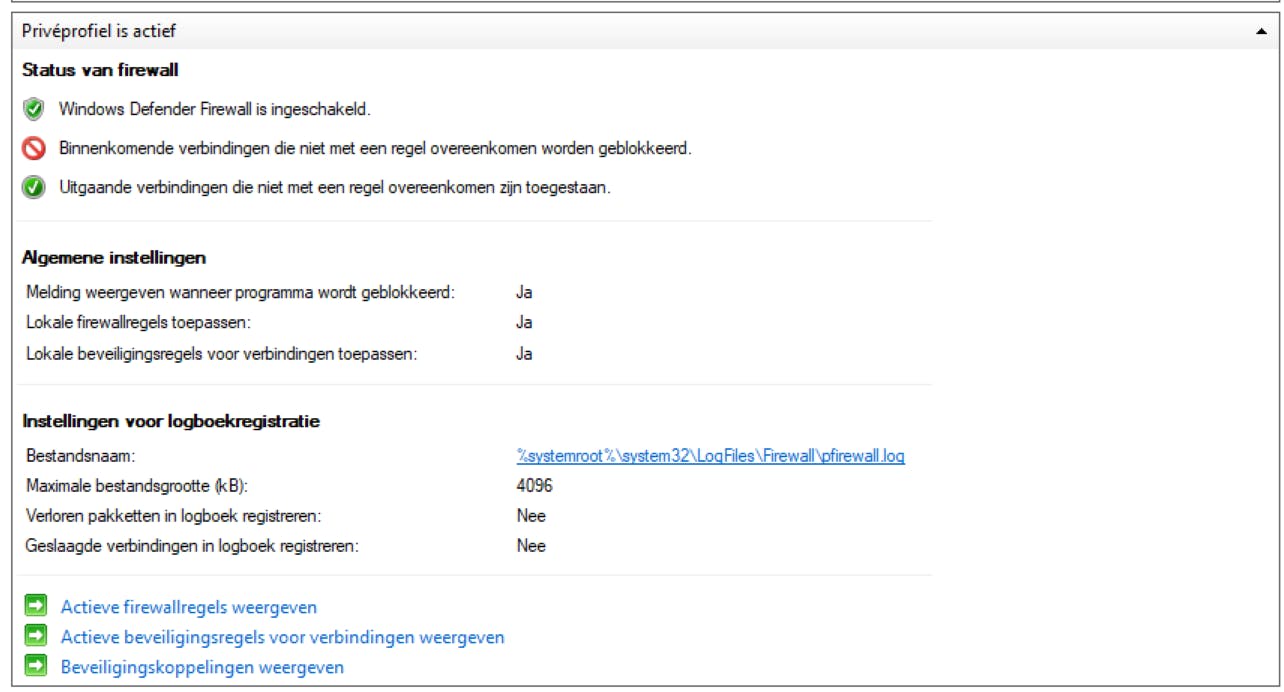Click the Status van firewall heading

[x=100, y=70]
